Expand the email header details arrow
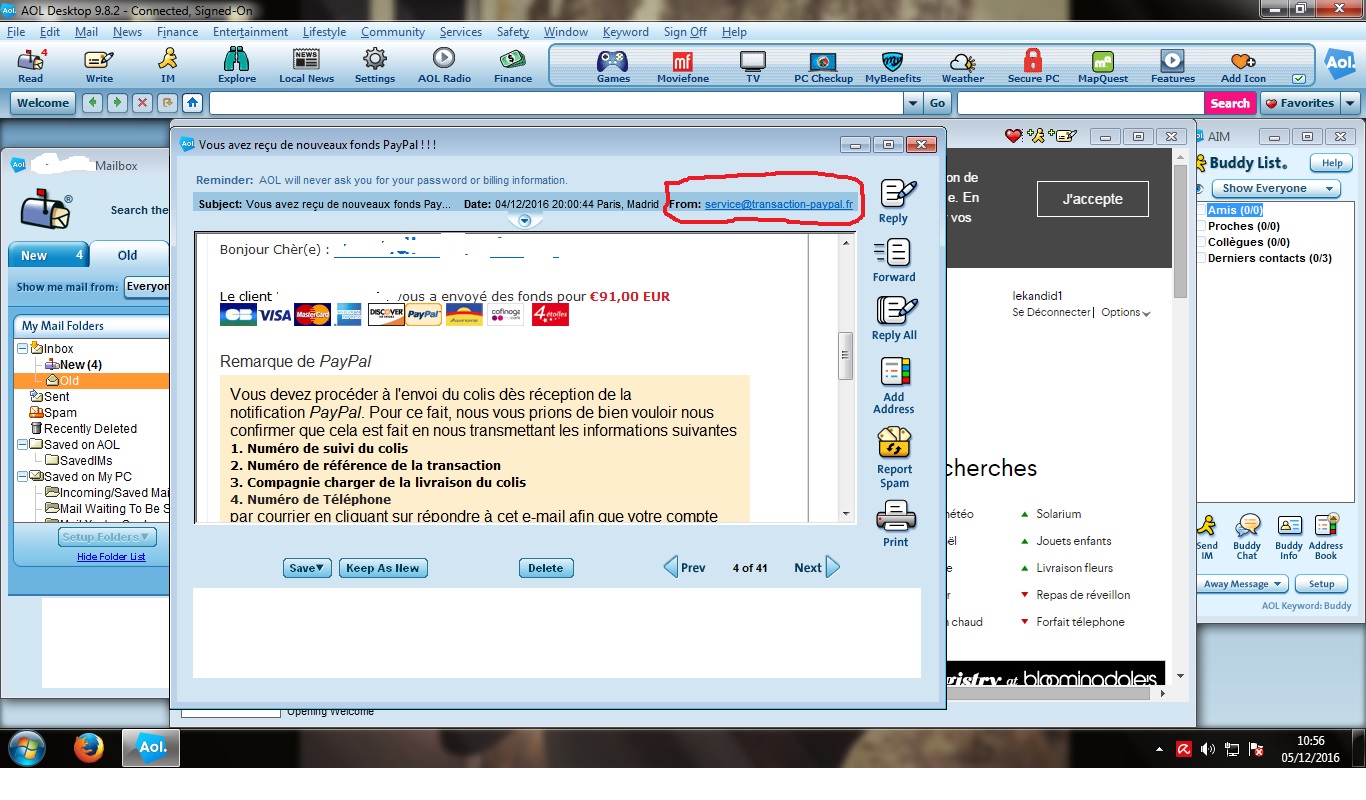1366x800 pixels. (524, 220)
